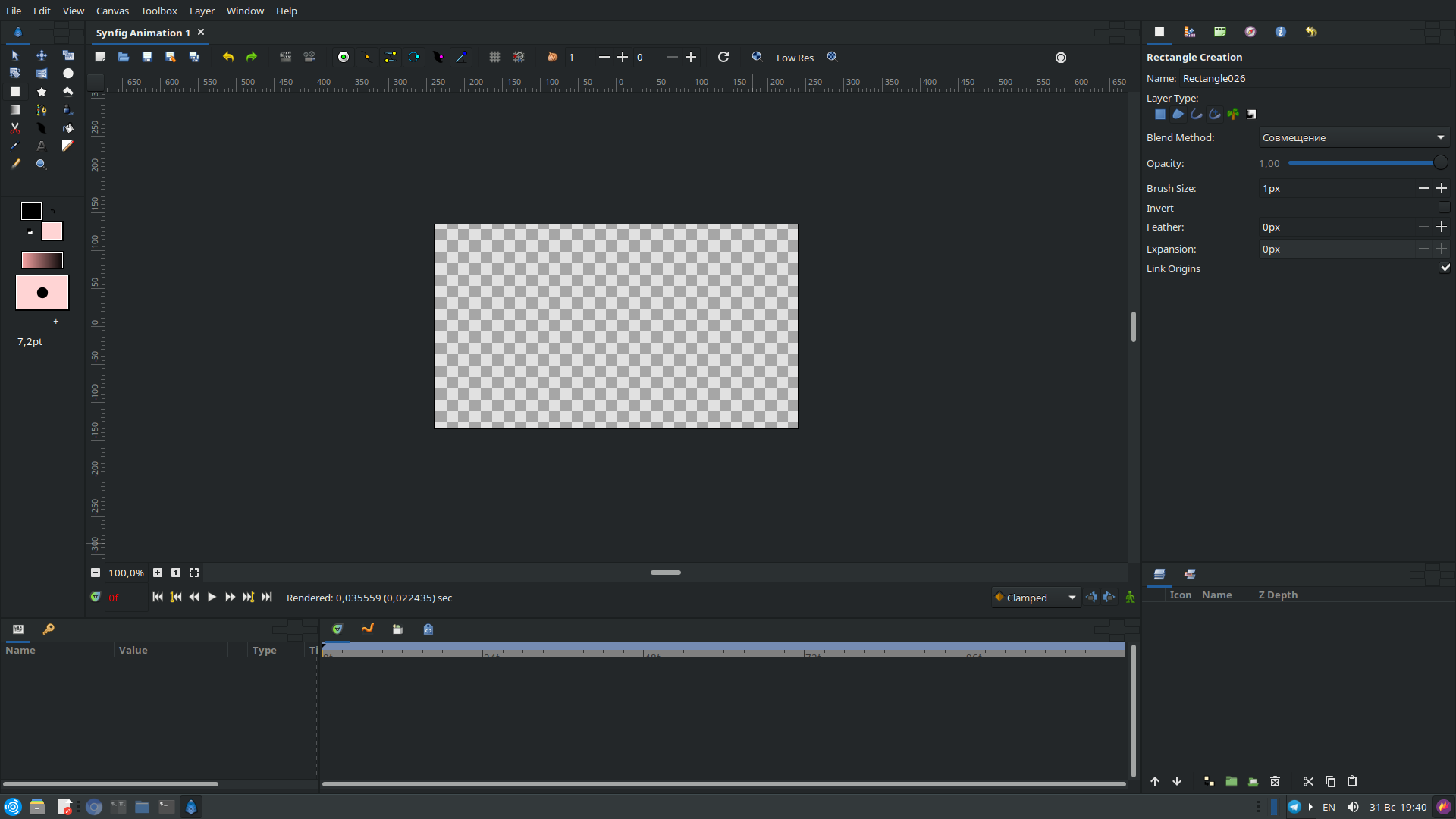This screenshot has width=1456, height=819.
Task: Increase Brush Size with plus button
Action: click(1442, 188)
